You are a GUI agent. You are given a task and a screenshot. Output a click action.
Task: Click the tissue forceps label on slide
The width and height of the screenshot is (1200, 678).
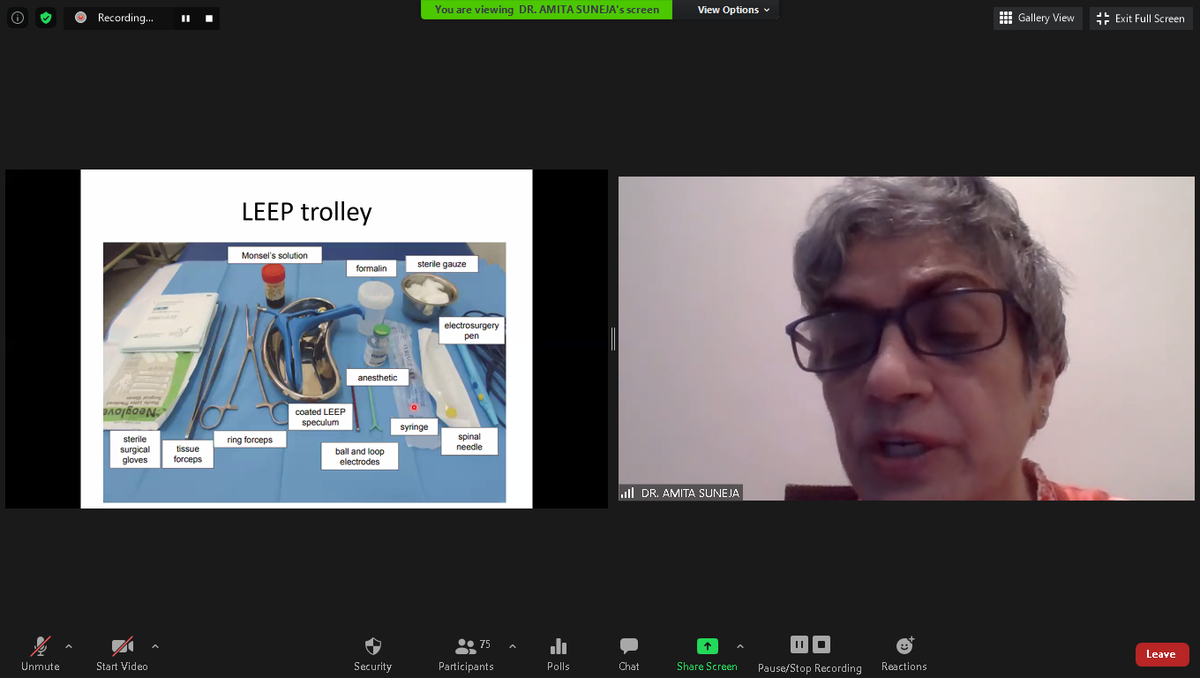188,455
